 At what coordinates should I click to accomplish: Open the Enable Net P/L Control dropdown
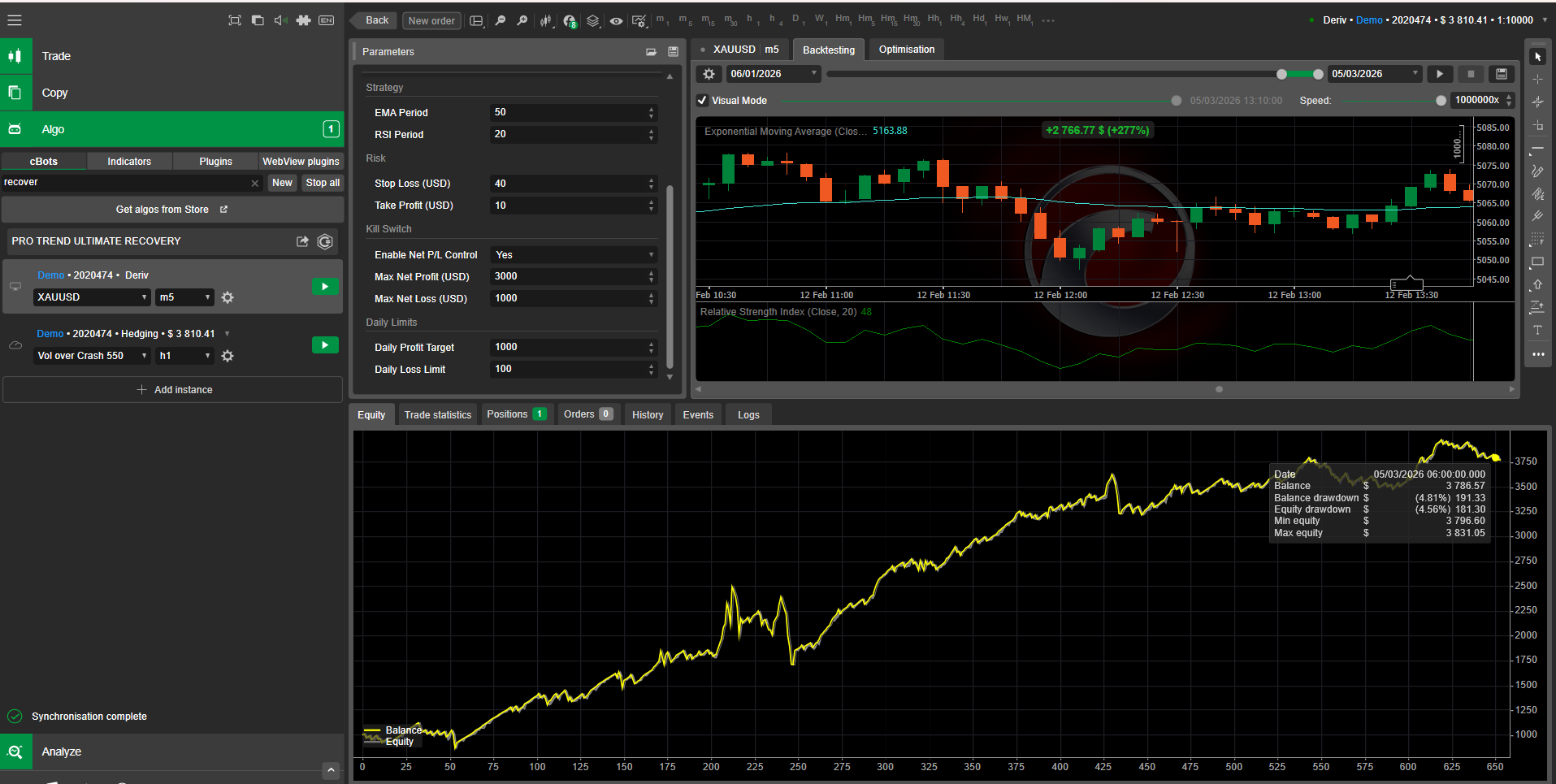point(574,255)
